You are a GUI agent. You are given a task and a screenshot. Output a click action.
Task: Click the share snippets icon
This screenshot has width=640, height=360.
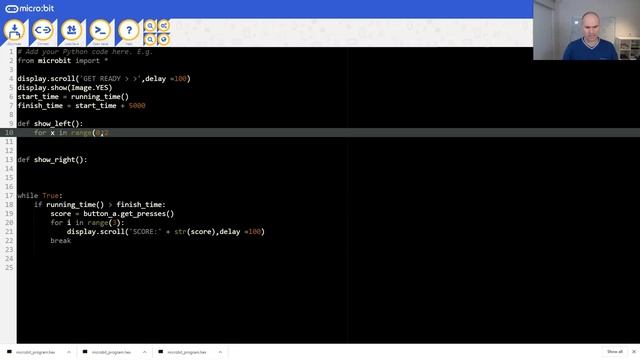click(x=164, y=26)
